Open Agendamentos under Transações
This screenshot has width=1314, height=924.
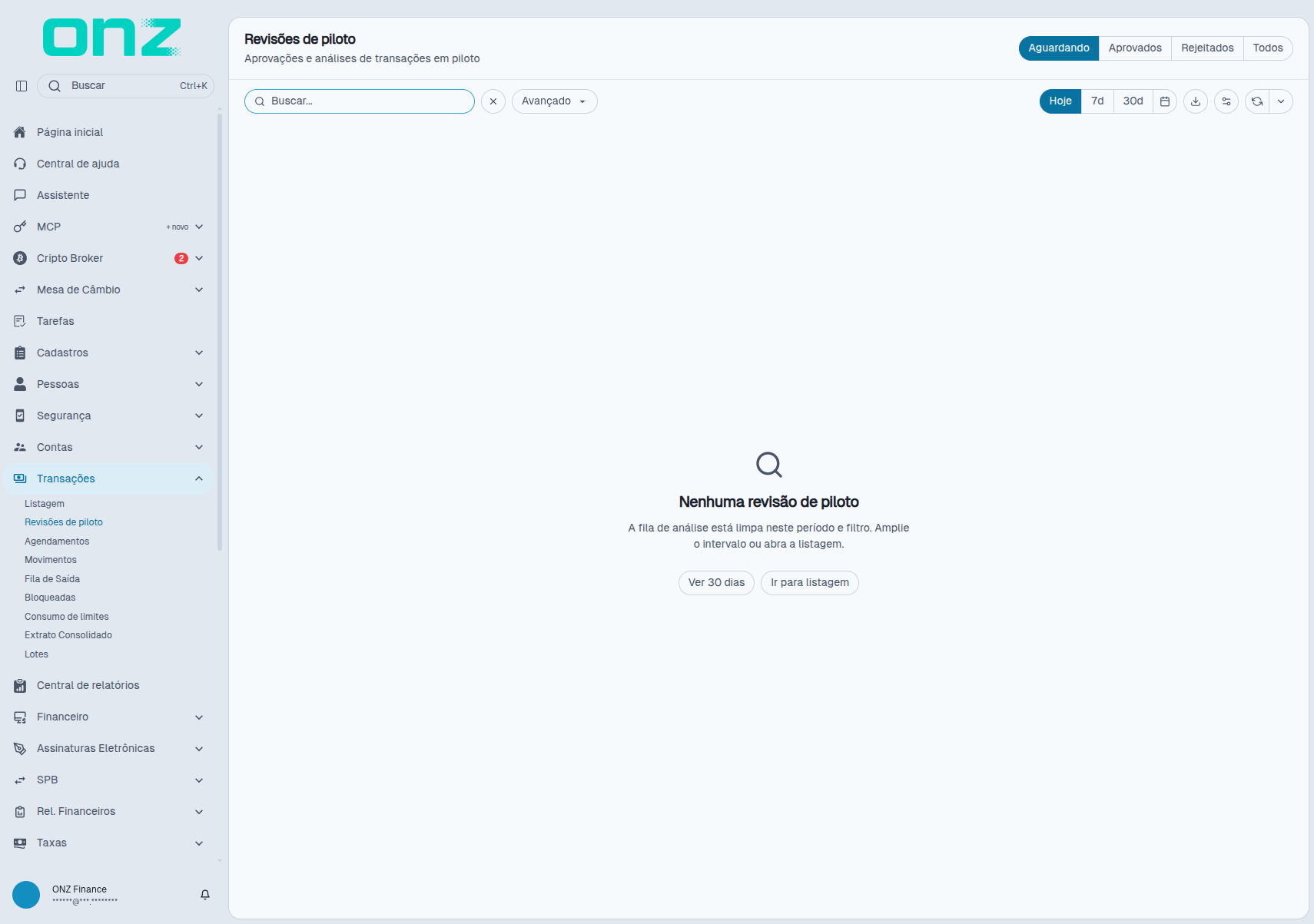tap(57, 541)
